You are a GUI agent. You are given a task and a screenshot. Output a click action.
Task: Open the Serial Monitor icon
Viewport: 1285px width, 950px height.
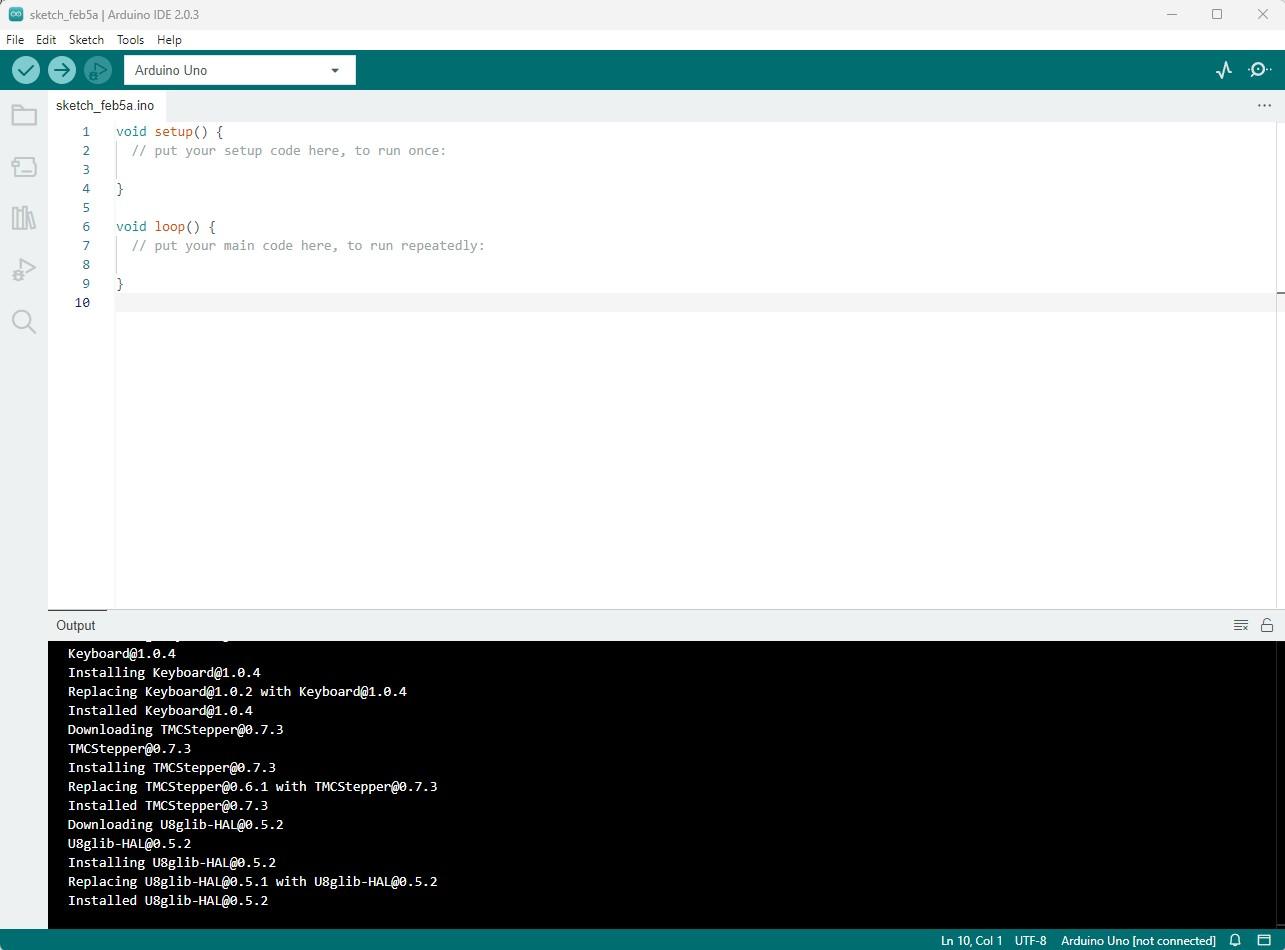(1259, 70)
